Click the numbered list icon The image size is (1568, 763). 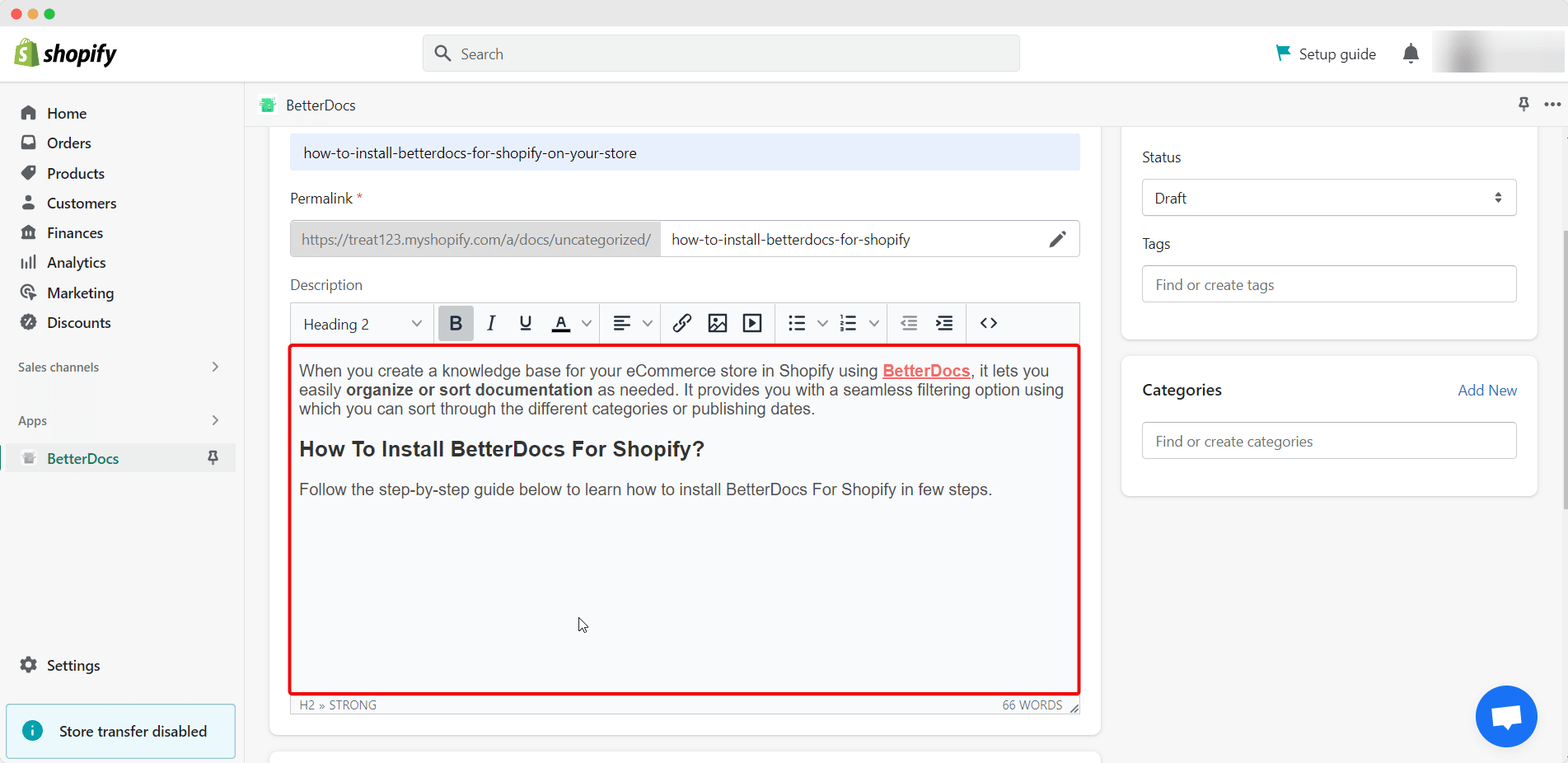click(x=849, y=323)
